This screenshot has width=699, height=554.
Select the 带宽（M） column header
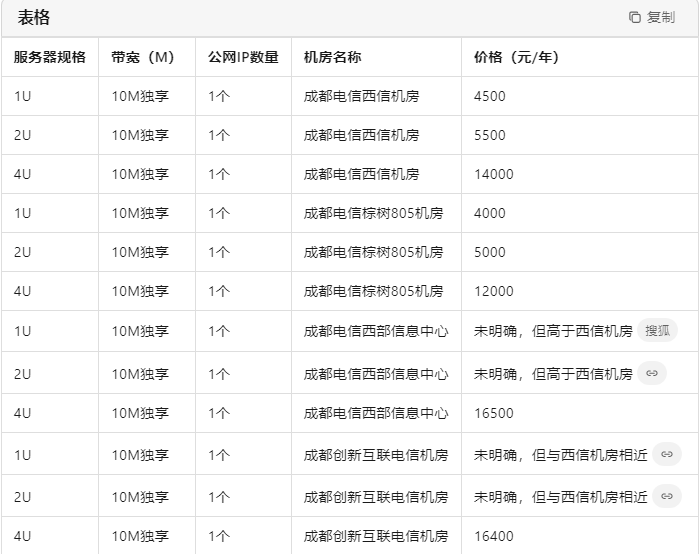(x=143, y=57)
